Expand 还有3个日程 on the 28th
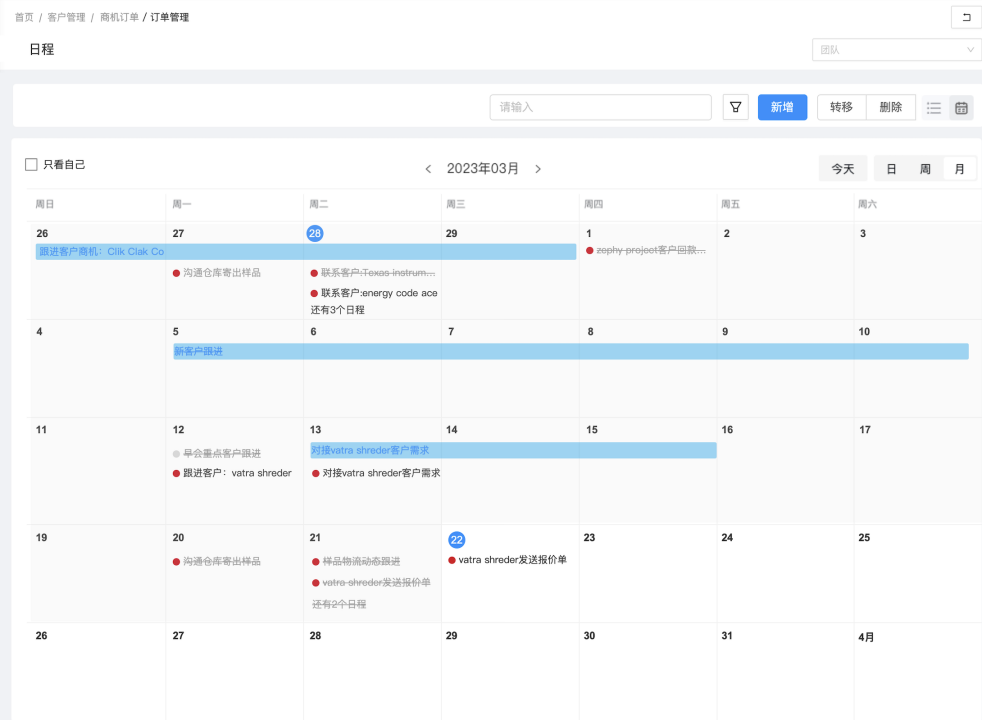Screen dimensions: 982x720 pyautogui.click(x=337, y=310)
